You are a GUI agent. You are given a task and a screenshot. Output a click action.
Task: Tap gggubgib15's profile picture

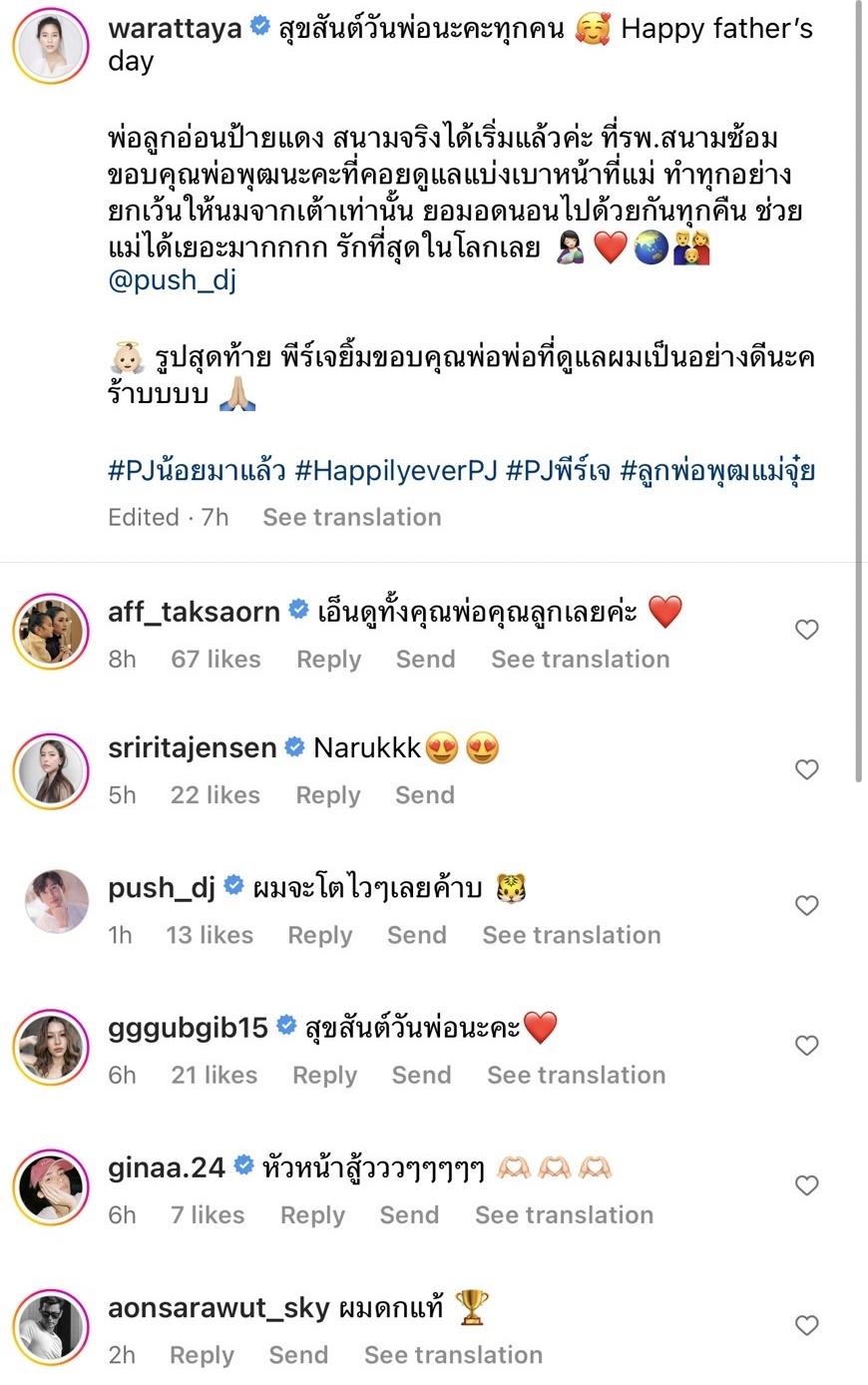[x=51, y=1048]
